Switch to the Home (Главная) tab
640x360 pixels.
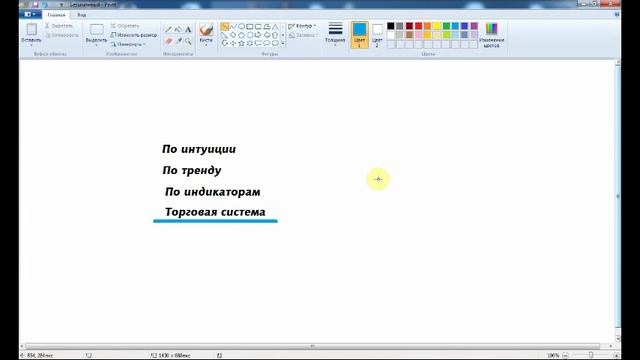coord(56,15)
